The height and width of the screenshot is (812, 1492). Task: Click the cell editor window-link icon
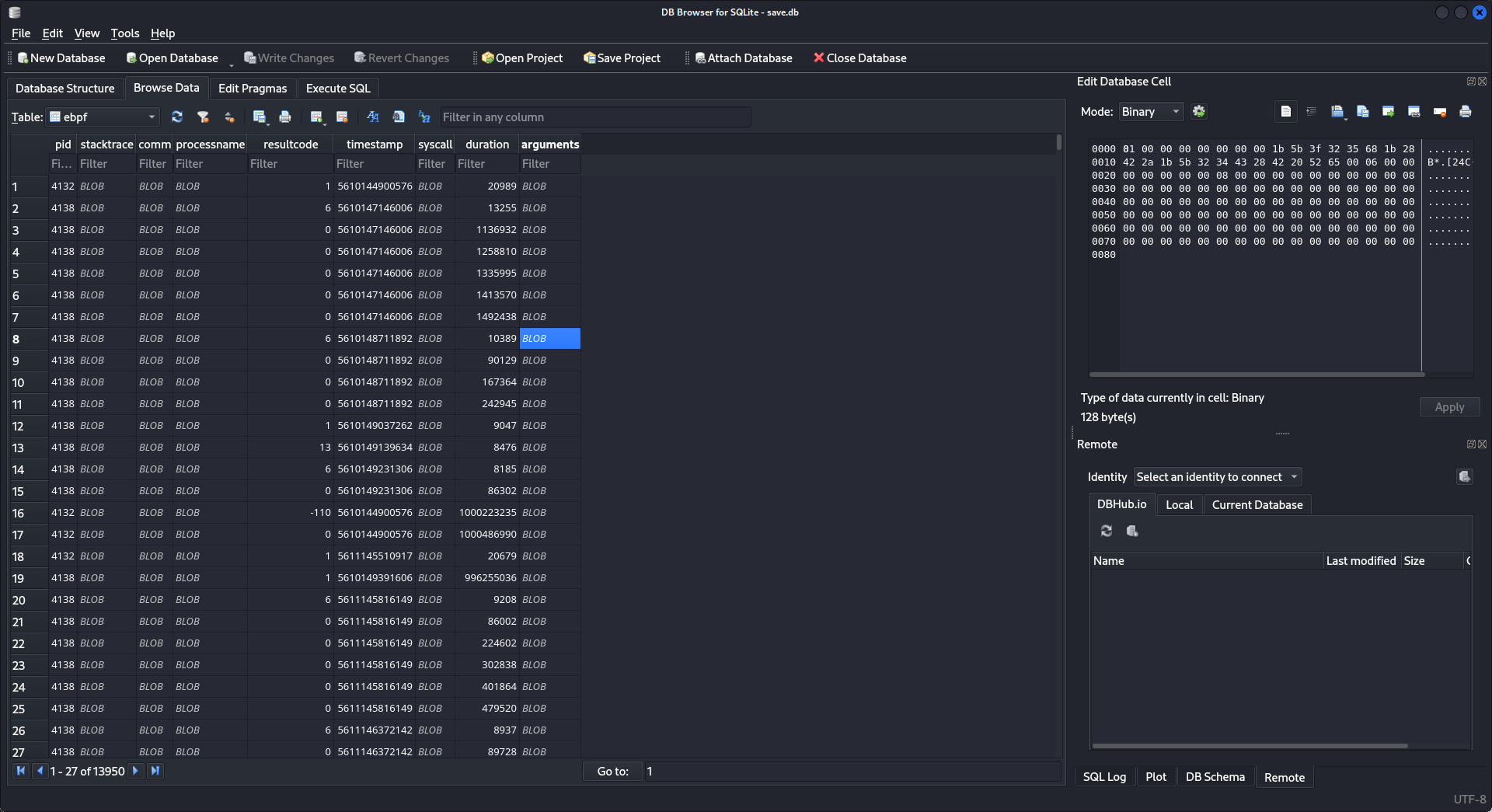click(x=1414, y=111)
